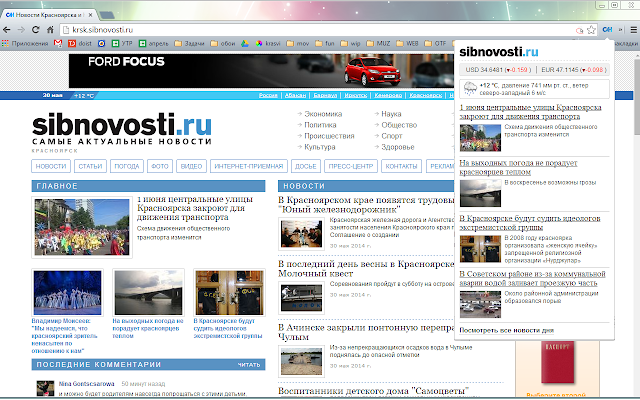
Task: Click the browser back arrow
Action: 7,30
